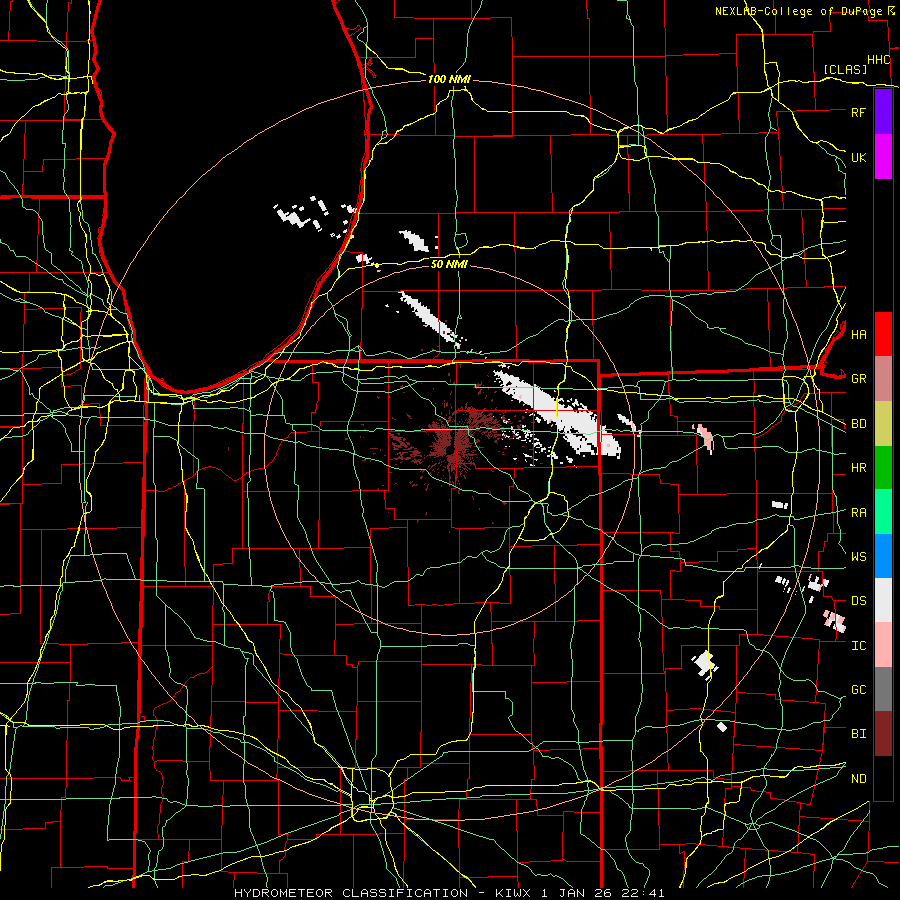
Task: Click the GR legend label
Action: [859, 379]
